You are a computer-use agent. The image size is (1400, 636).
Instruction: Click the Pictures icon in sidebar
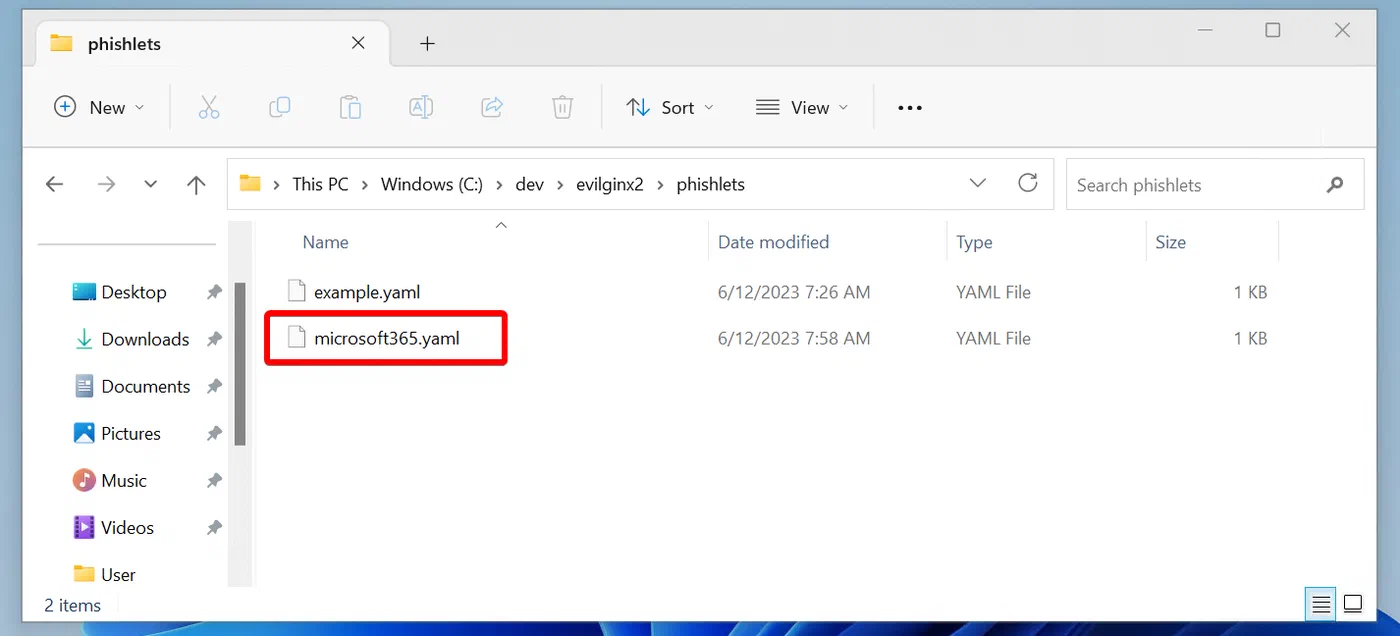[84, 433]
